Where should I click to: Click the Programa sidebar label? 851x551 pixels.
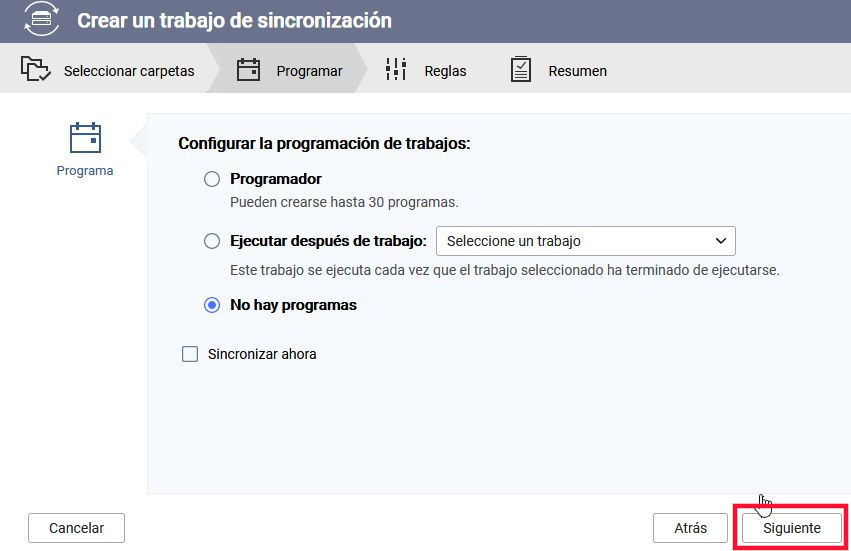click(85, 171)
